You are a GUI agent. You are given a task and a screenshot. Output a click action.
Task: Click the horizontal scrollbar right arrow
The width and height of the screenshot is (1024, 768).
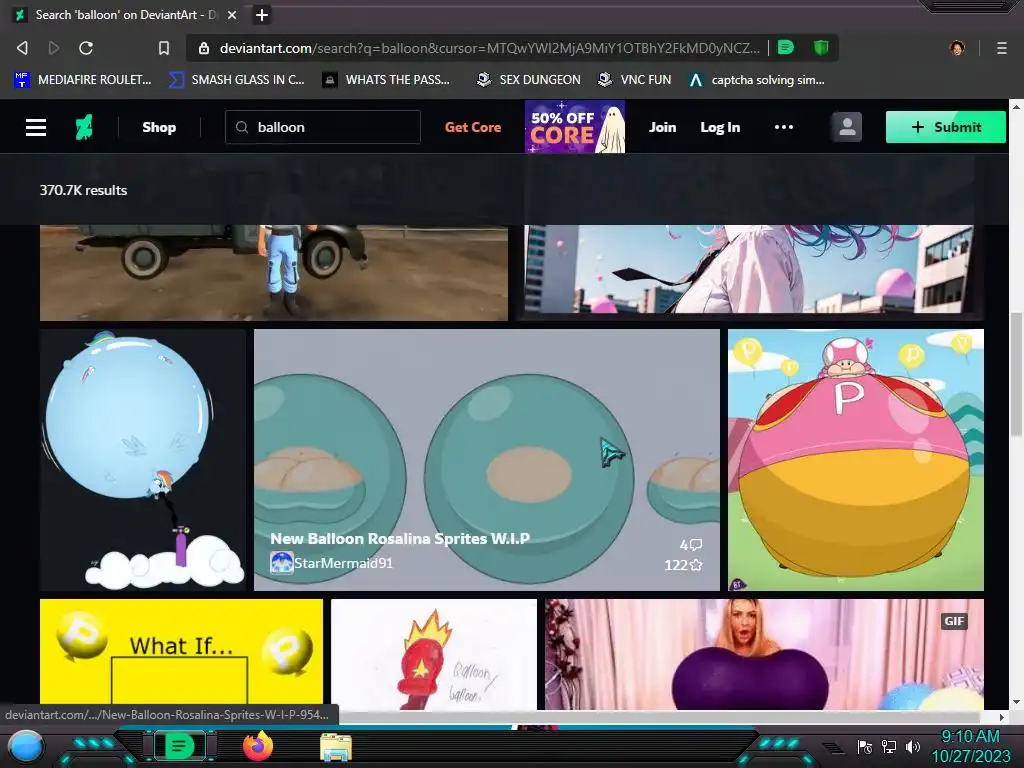1002,717
